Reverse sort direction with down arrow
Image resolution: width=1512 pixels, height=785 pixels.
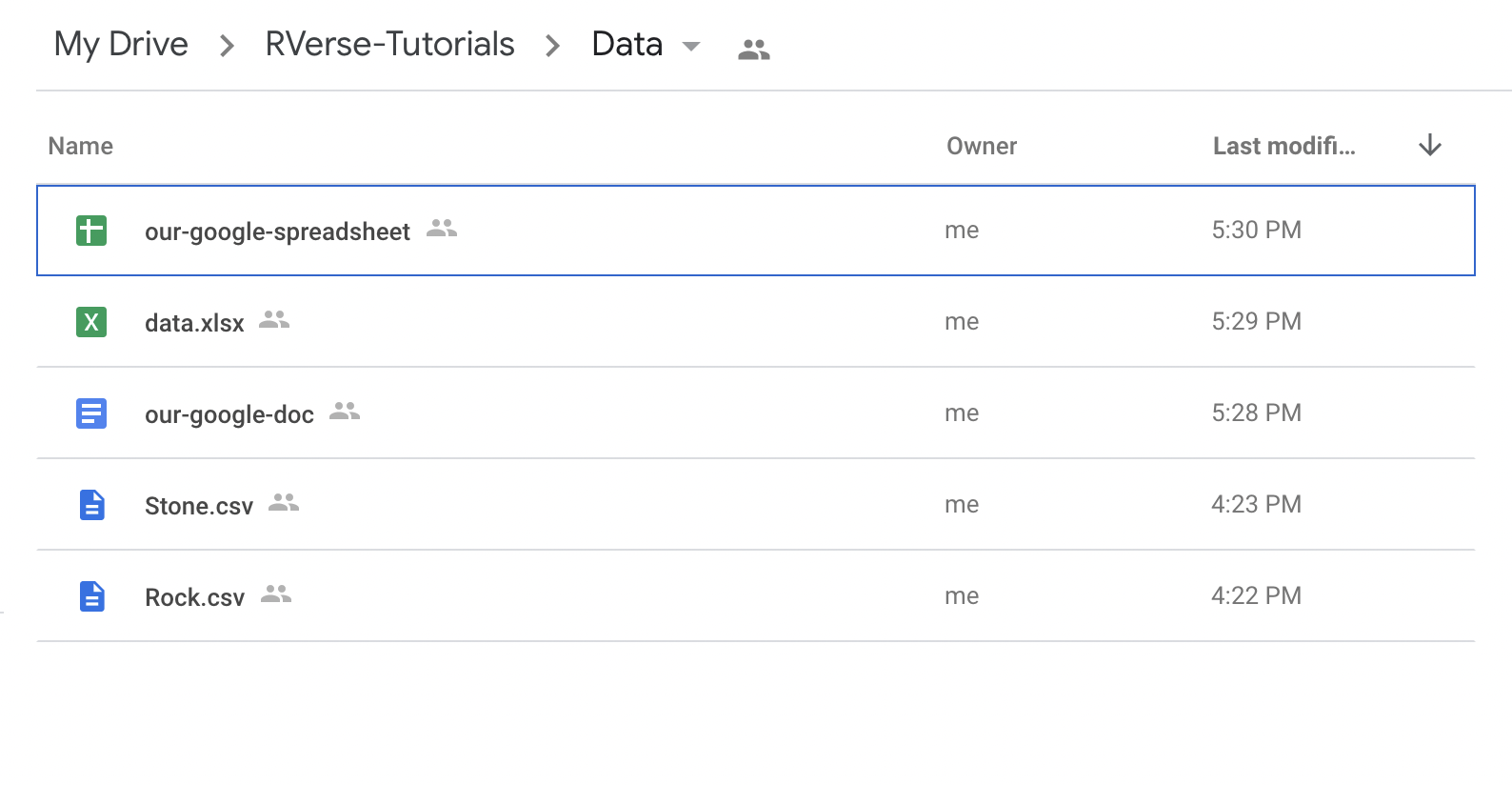(x=1430, y=146)
